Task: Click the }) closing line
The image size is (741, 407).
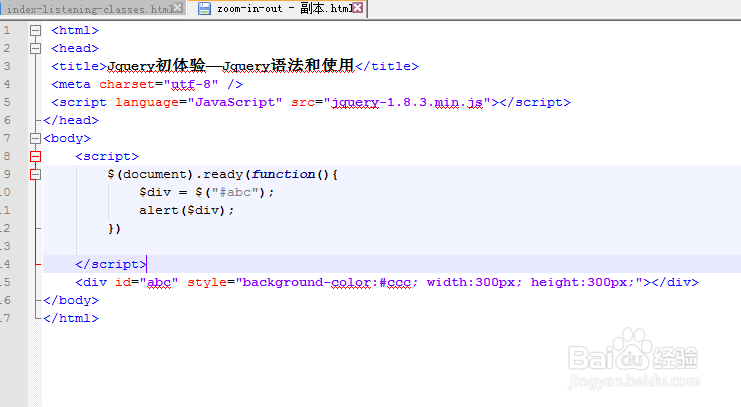Action: pos(115,229)
